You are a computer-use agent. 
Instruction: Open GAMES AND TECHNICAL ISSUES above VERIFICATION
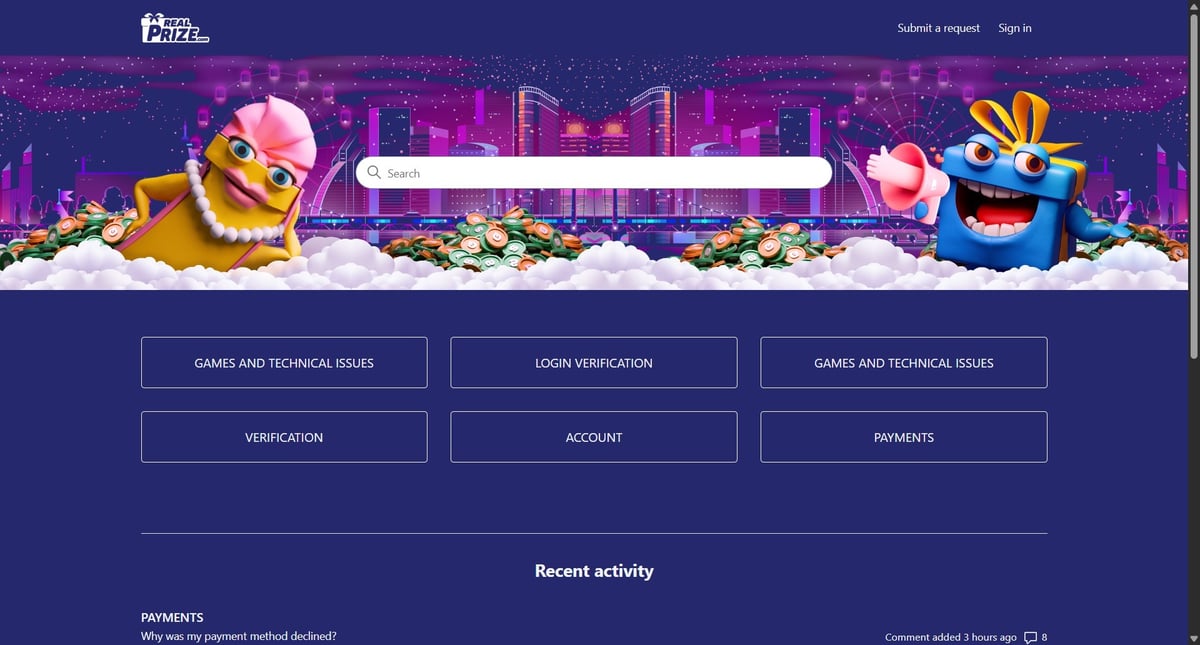284,363
